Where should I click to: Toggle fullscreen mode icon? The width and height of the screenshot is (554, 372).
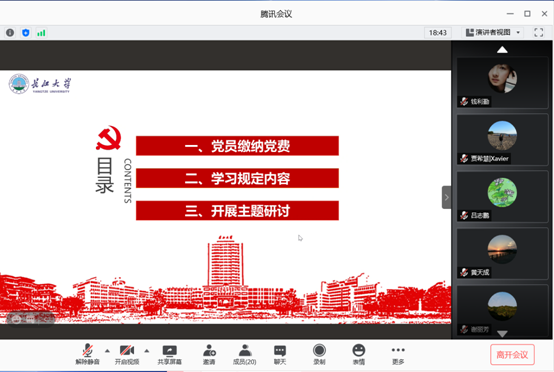tap(538, 33)
